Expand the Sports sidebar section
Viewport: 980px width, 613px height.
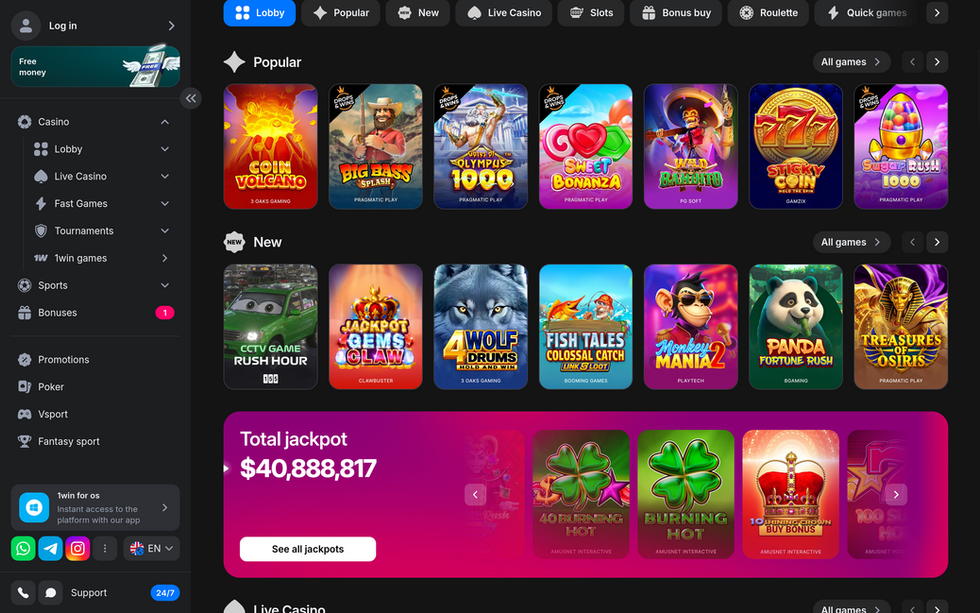point(165,286)
